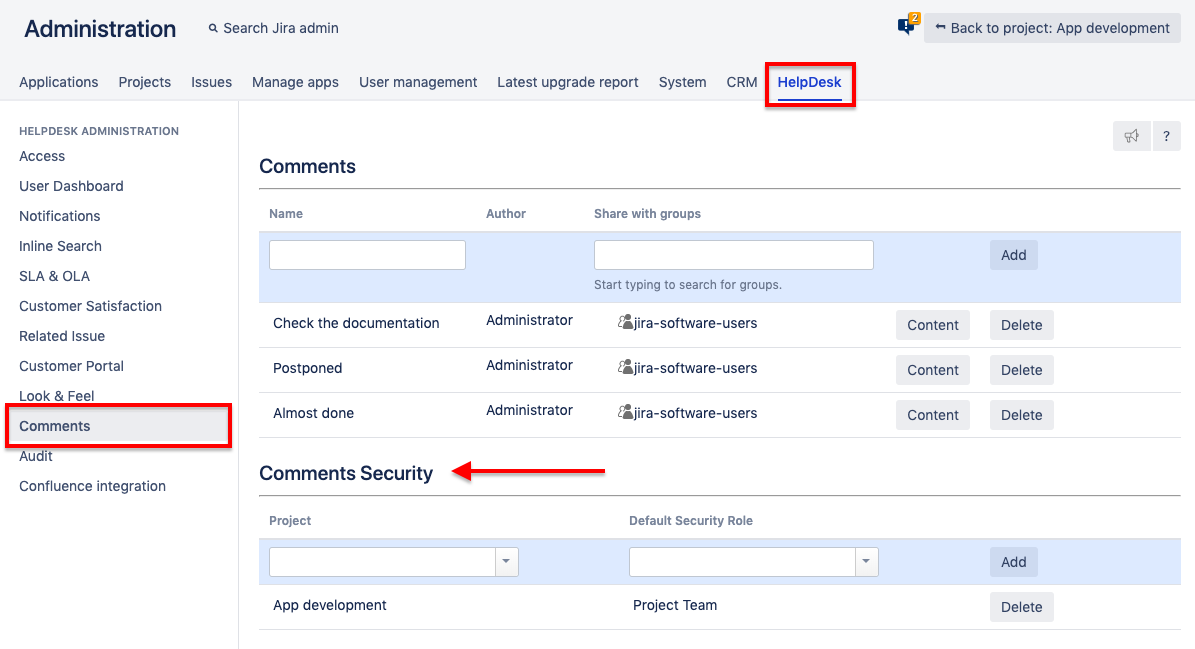Click group icon beside Check the documentation row

click(626, 323)
